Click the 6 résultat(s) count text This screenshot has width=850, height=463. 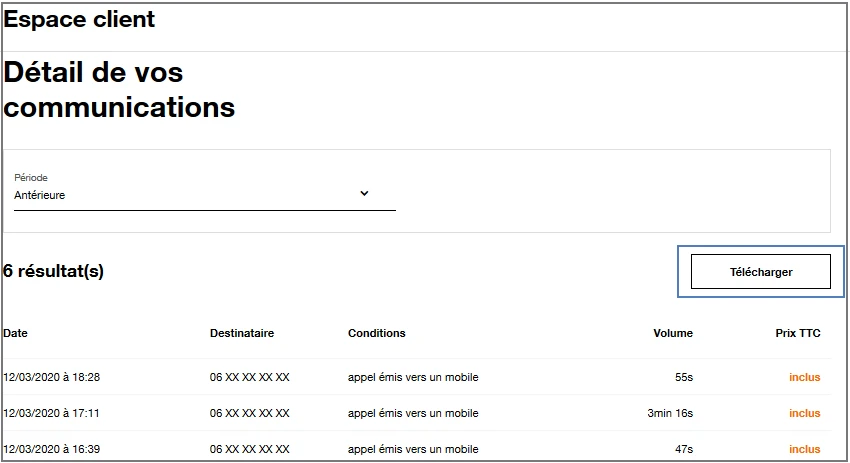coord(54,271)
